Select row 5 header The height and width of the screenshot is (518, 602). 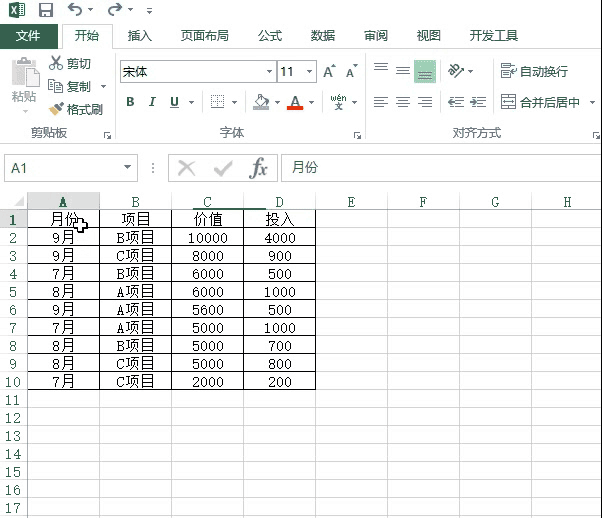click(13, 292)
